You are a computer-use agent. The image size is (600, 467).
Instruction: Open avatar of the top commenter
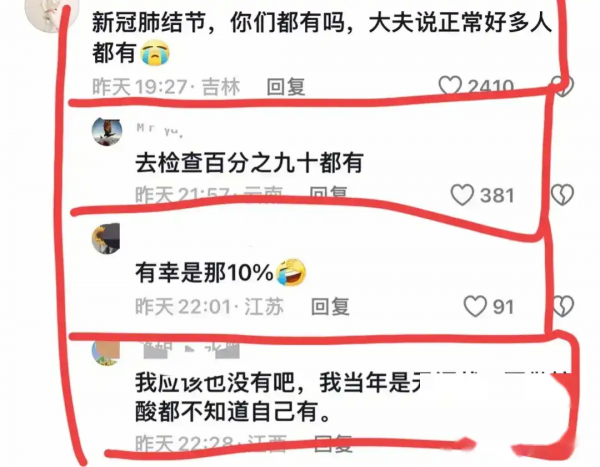[46, 13]
